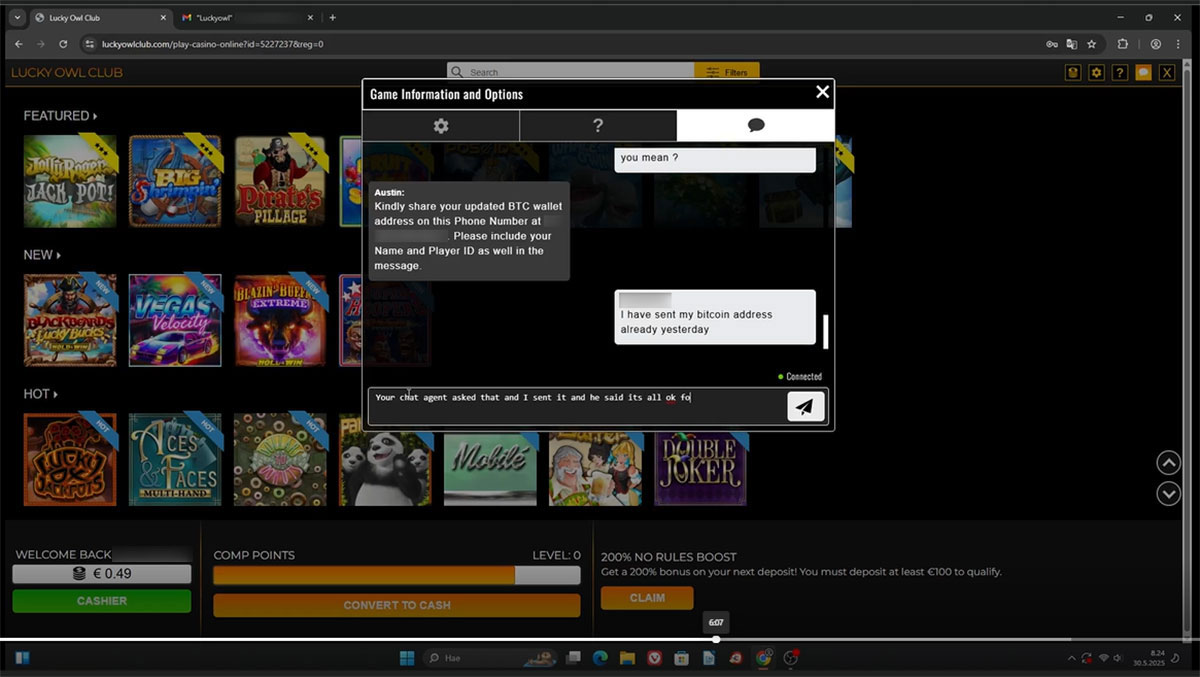Click the CONVERT TO CASH button
The height and width of the screenshot is (677, 1200).
[x=397, y=605]
